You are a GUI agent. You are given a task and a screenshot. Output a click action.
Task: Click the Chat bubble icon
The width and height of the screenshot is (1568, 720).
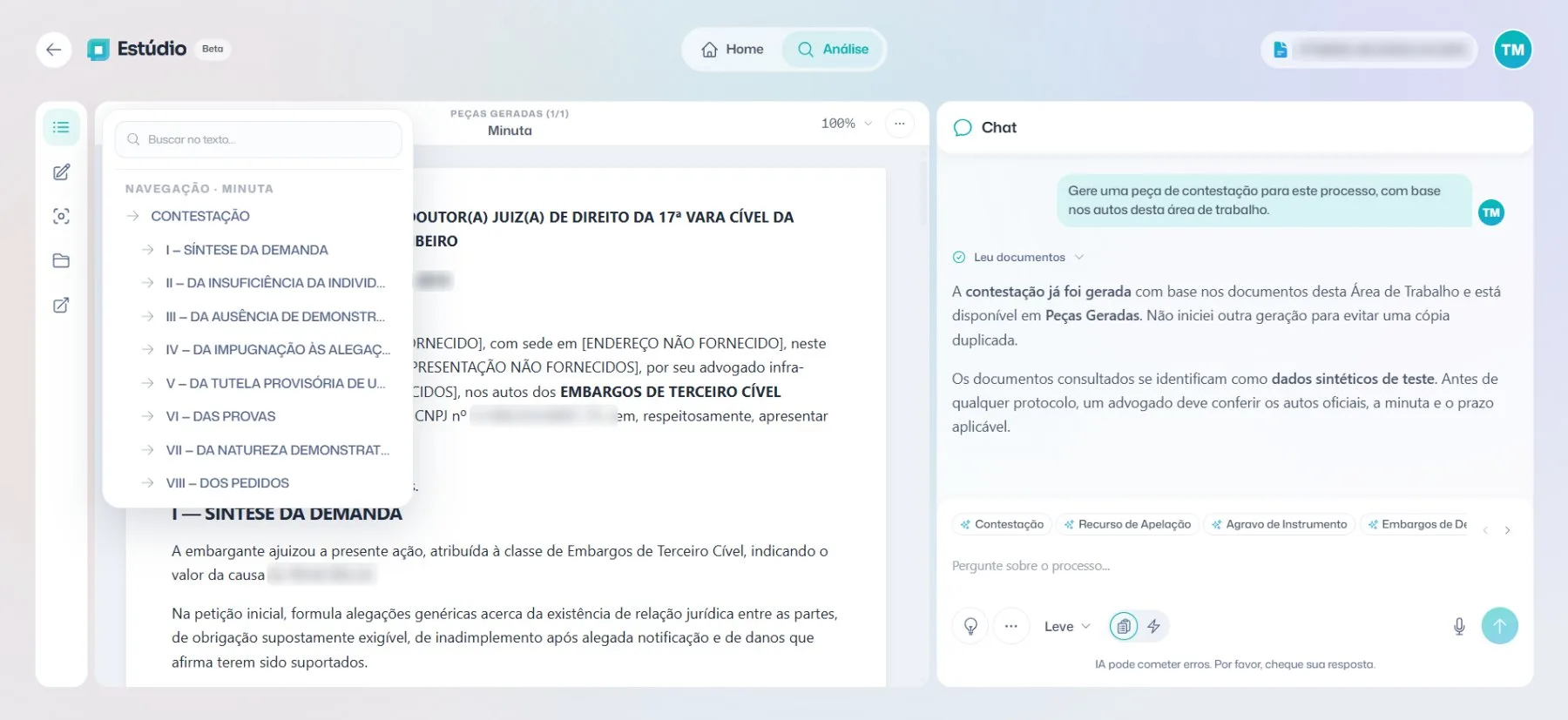point(963,128)
